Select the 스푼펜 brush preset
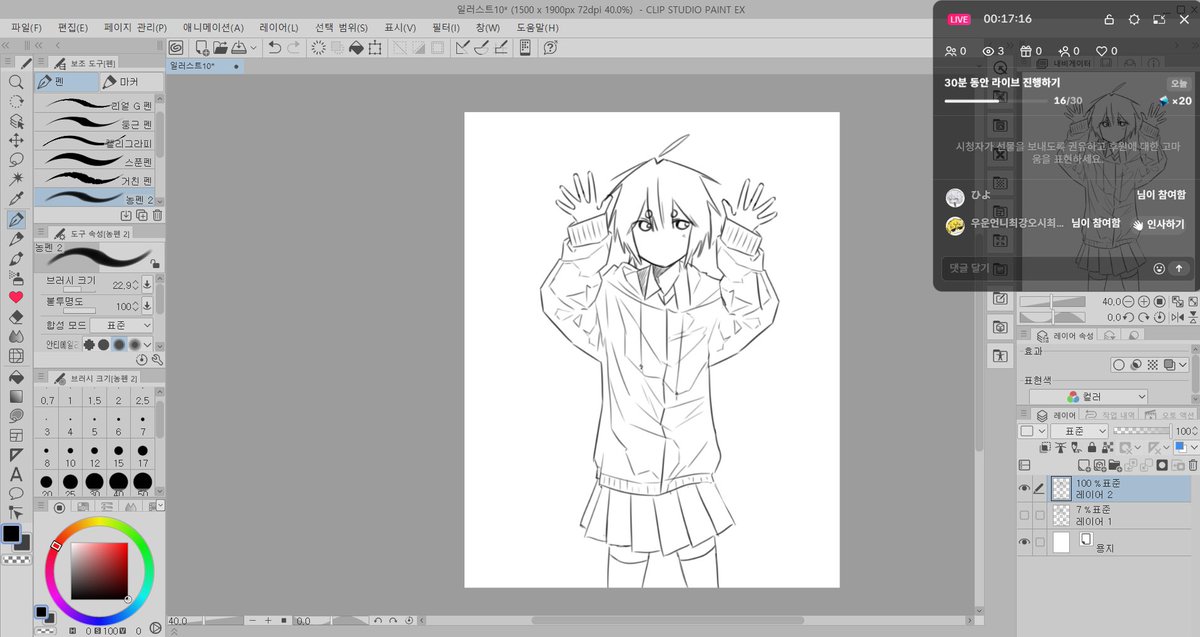This screenshot has width=1200, height=637. pos(96,161)
